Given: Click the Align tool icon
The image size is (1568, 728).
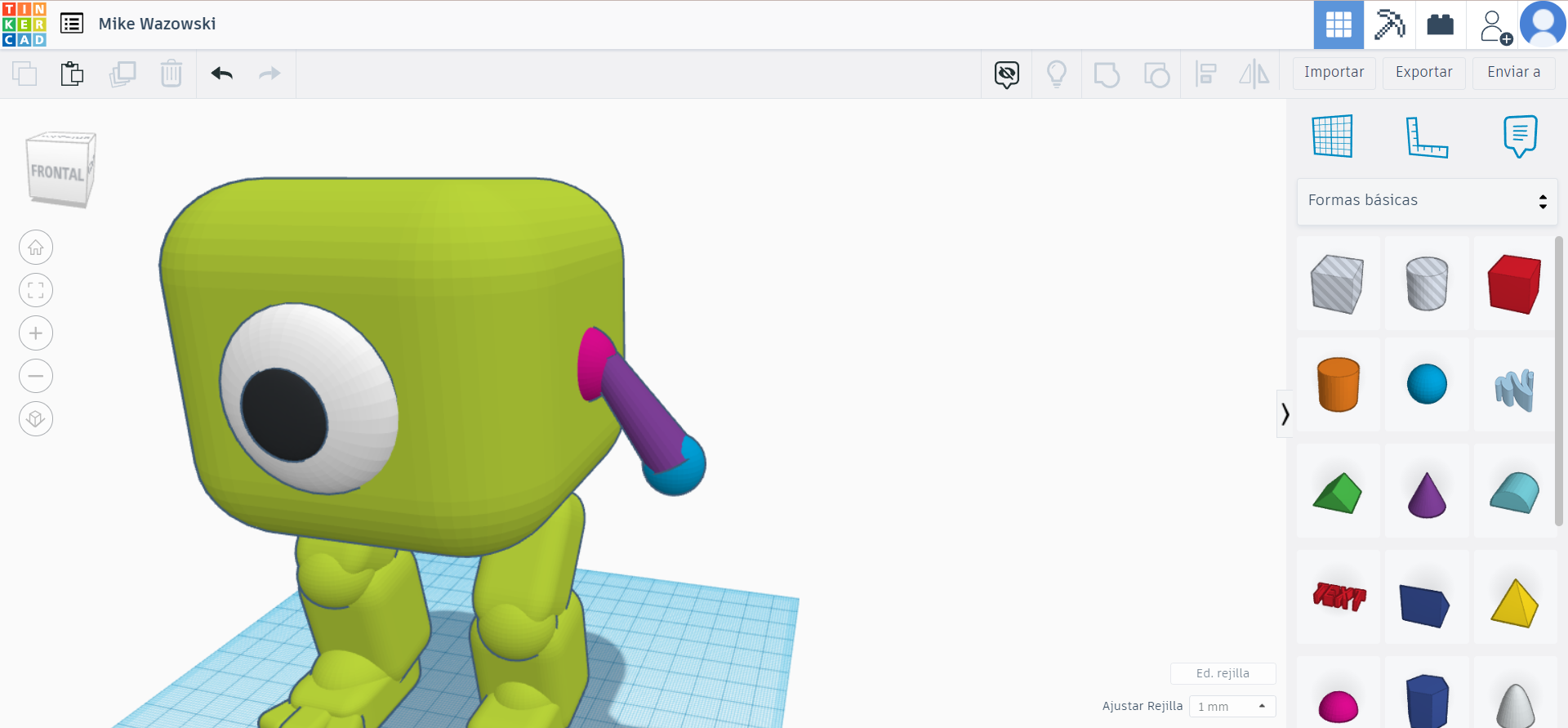Looking at the screenshot, I should coord(1205,74).
